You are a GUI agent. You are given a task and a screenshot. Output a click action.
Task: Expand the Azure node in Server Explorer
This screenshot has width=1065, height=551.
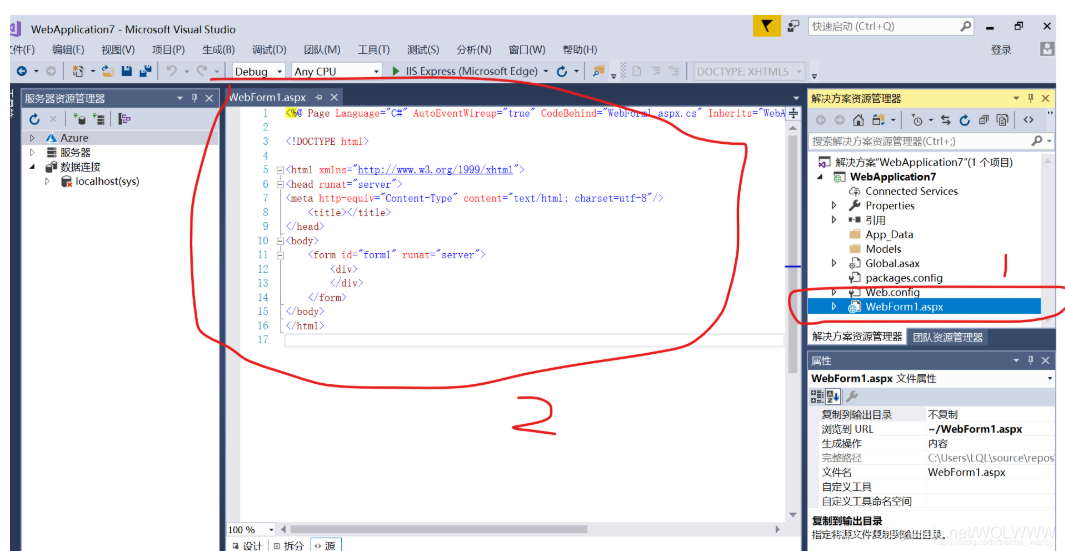31,138
